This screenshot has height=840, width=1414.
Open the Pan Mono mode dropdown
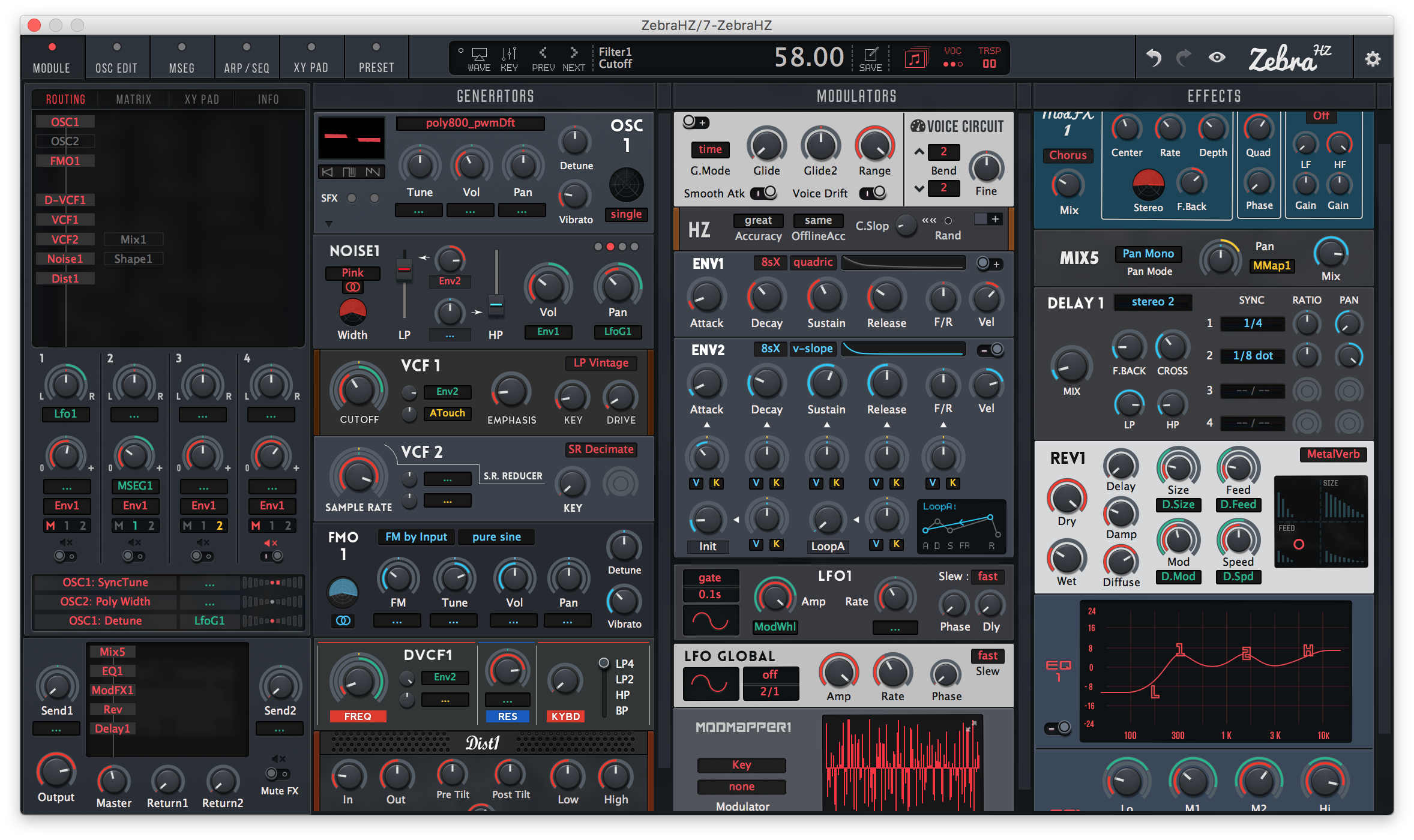(x=1148, y=254)
